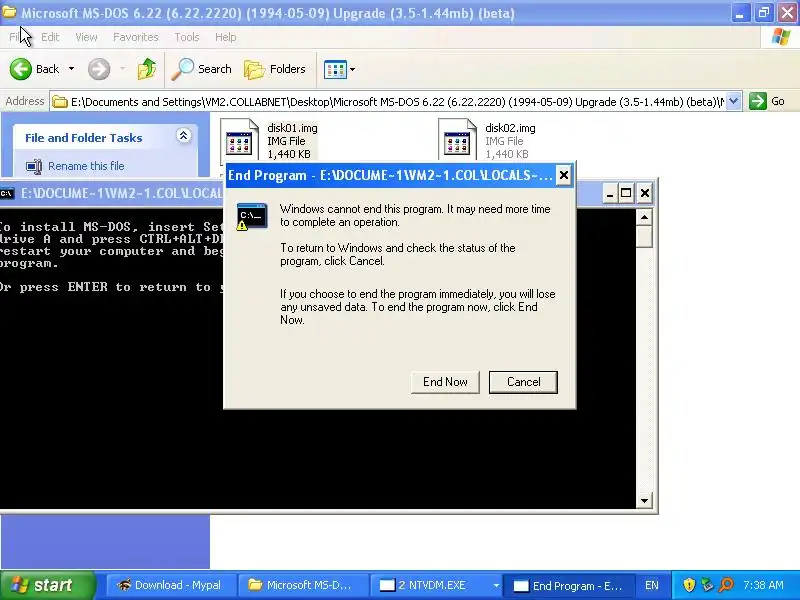Click End Now in End Program dialog
Viewport: 800px width, 600px height.
tap(445, 382)
